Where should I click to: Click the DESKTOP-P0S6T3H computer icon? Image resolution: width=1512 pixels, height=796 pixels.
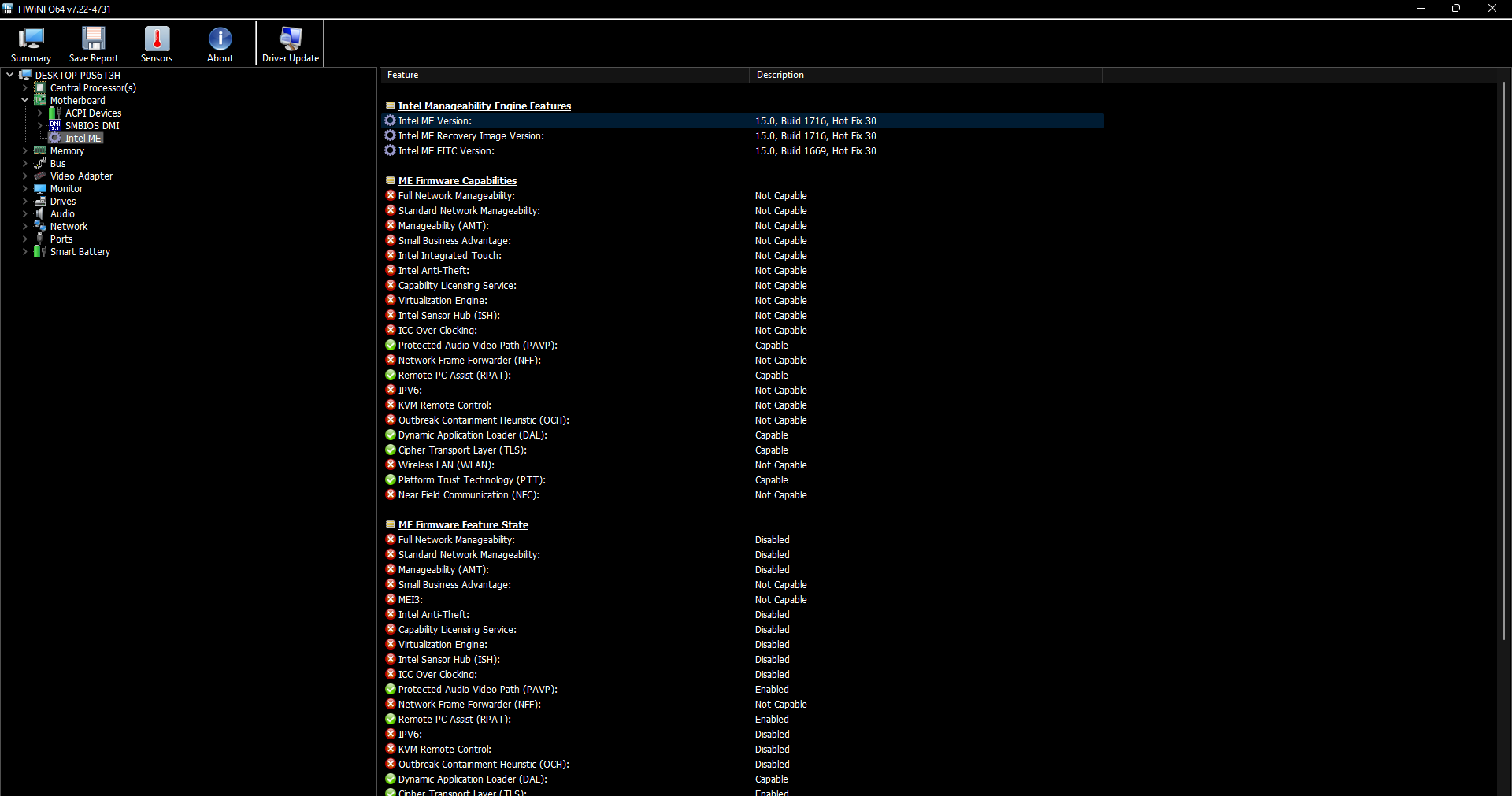tap(25, 75)
